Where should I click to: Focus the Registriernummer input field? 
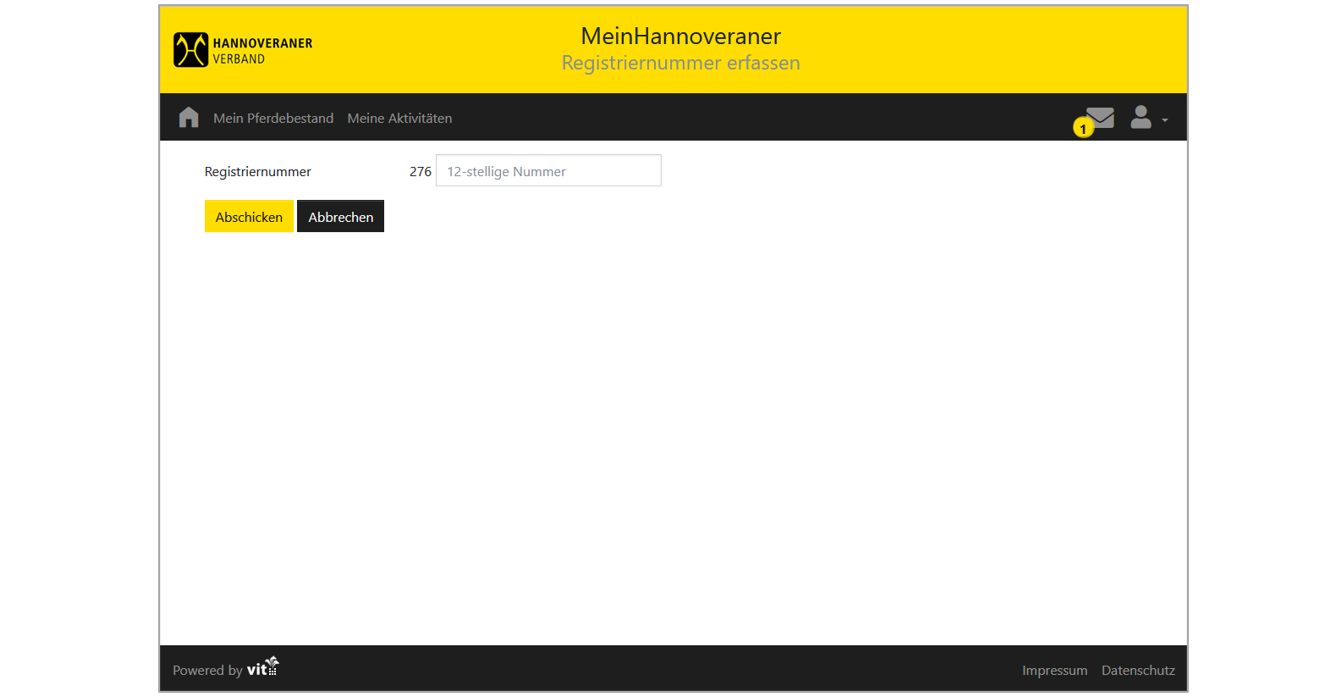pyautogui.click(x=548, y=170)
